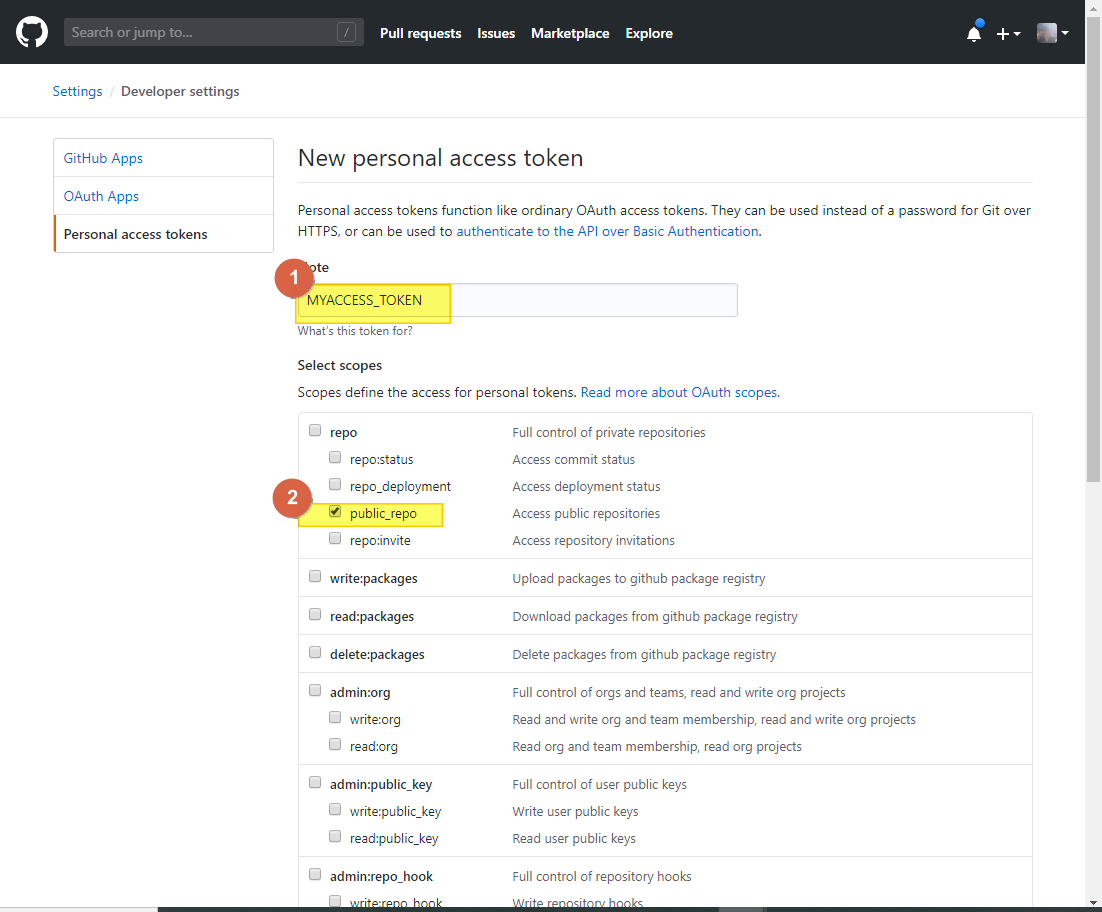Open the plus create-new dropdown
The width and height of the screenshot is (1102, 912).
point(1008,34)
